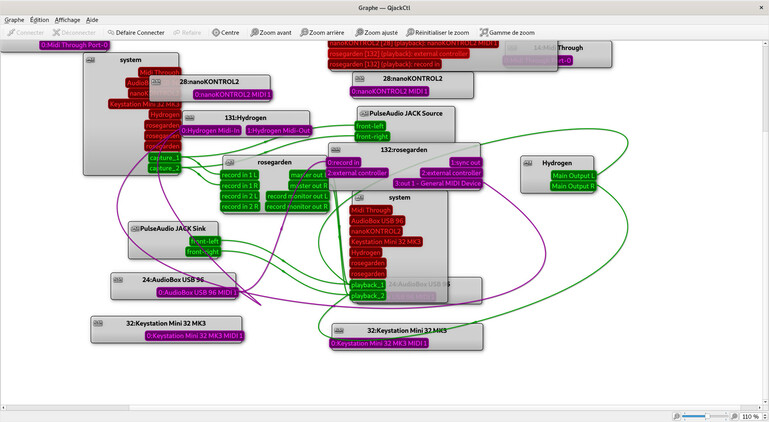This screenshot has width=769, height=422.
Task: Select the 0:record in MIDI port
Action: pyautogui.click(x=343, y=162)
